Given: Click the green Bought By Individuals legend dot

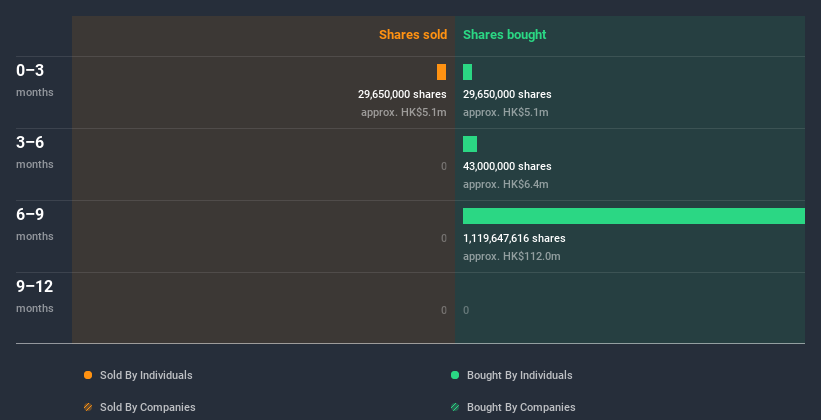Looking at the screenshot, I should click(x=455, y=375).
